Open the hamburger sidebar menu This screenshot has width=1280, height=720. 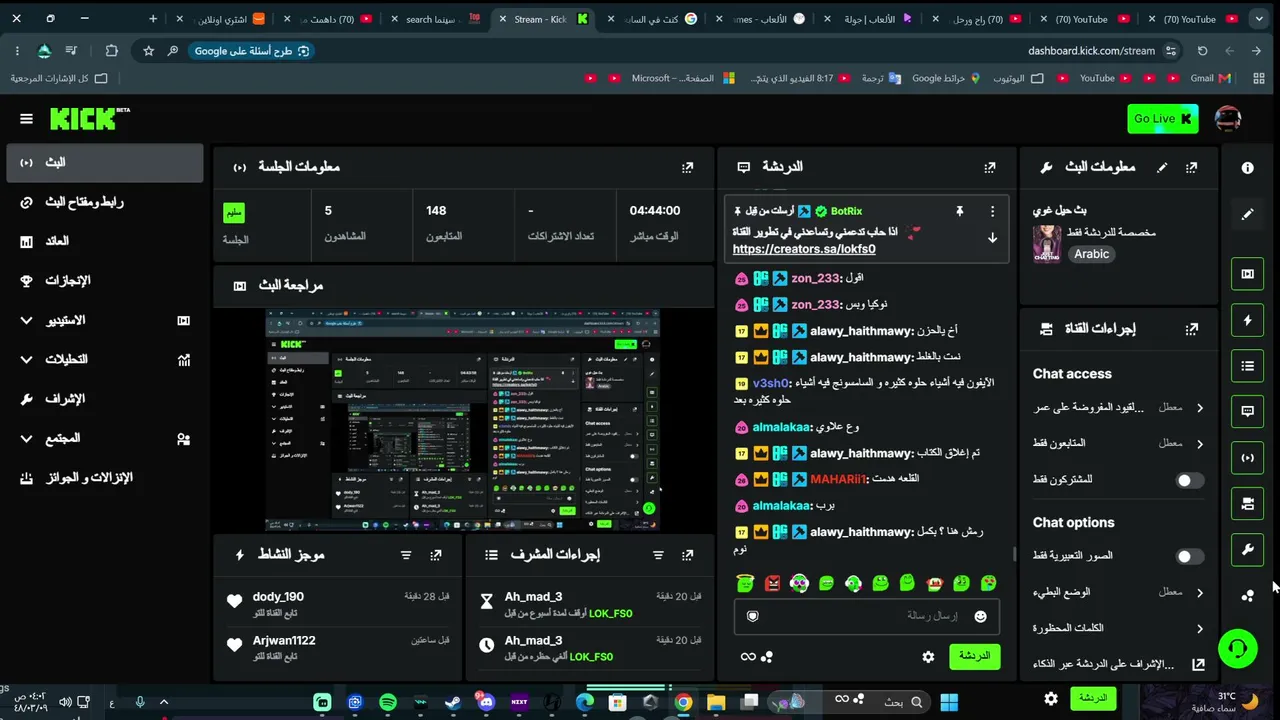pyautogui.click(x=26, y=119)
